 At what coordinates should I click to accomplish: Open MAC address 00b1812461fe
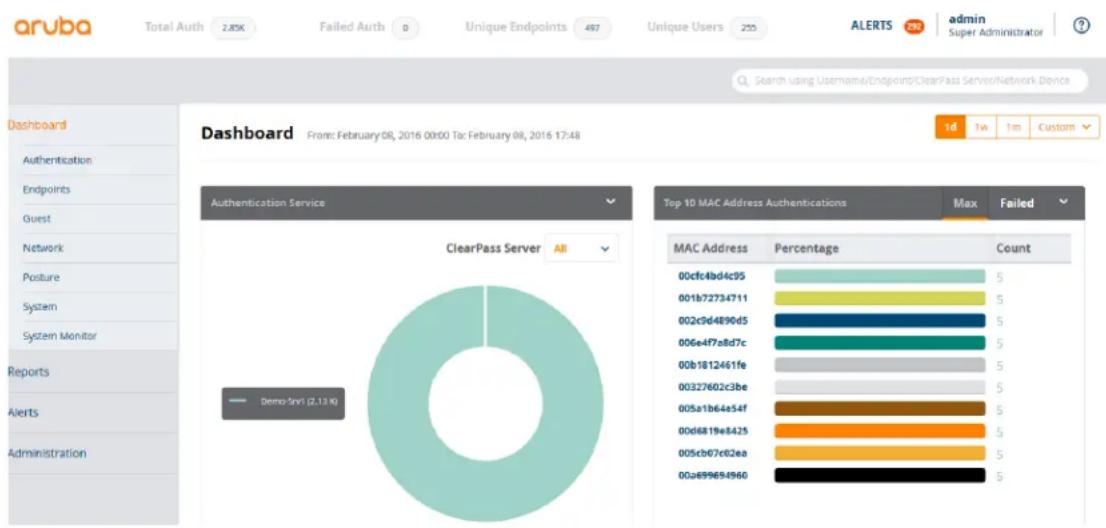pos(712,365)
